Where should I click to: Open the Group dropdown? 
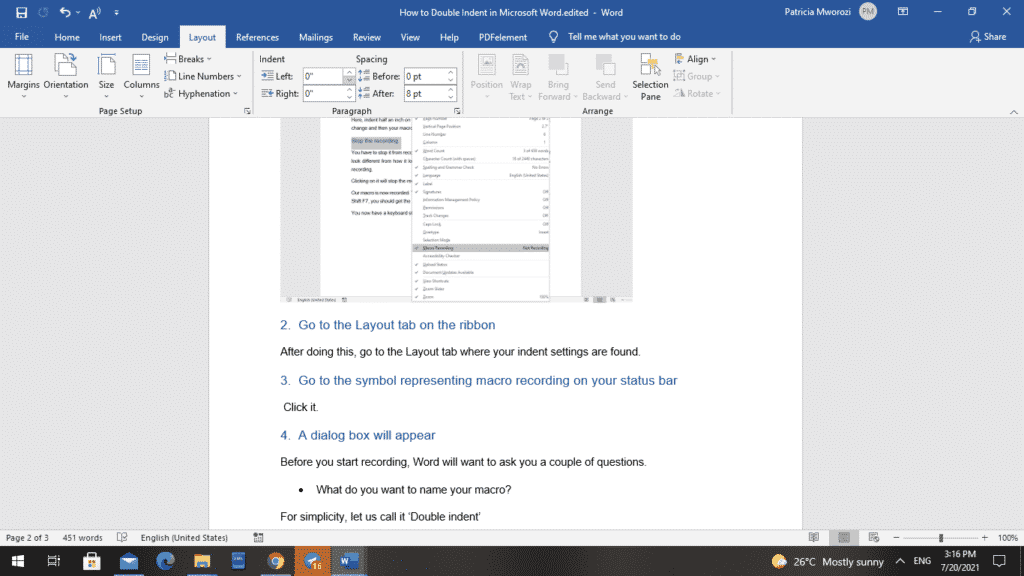[x=697, y=76]
